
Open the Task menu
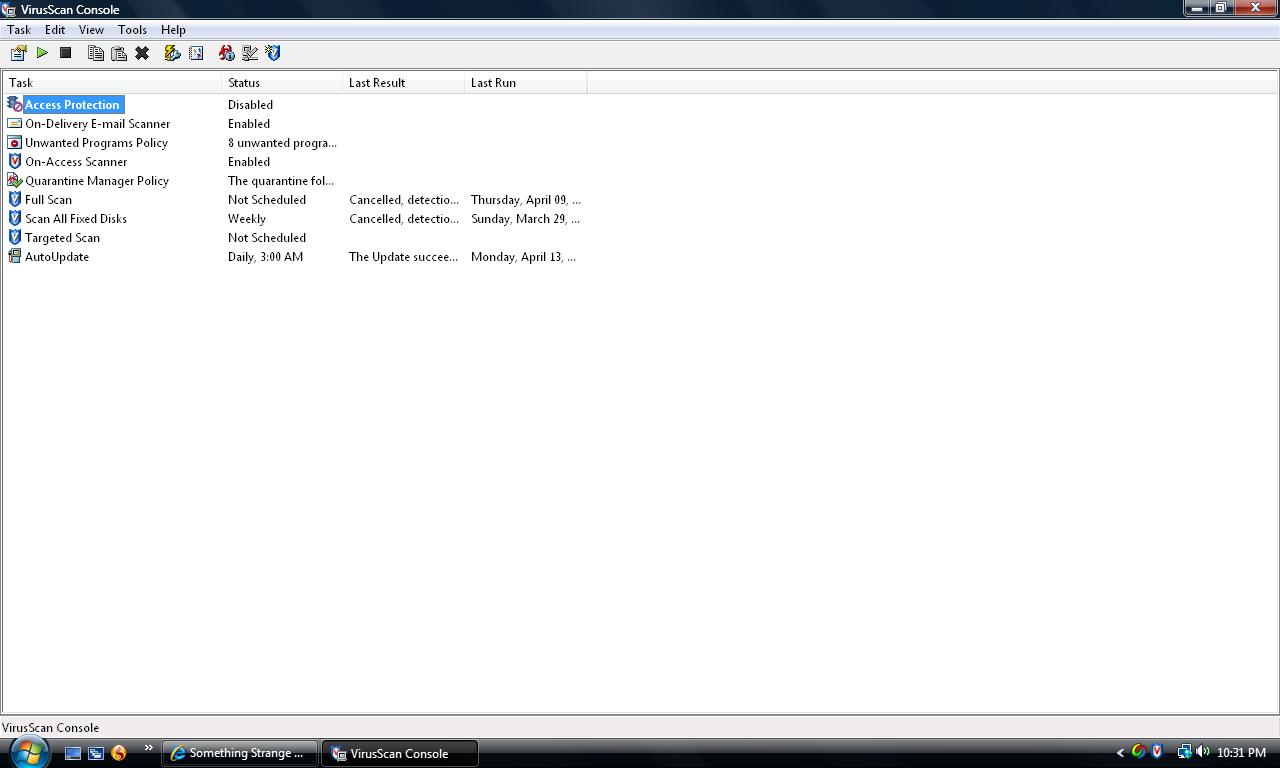(x=19, y=30)
